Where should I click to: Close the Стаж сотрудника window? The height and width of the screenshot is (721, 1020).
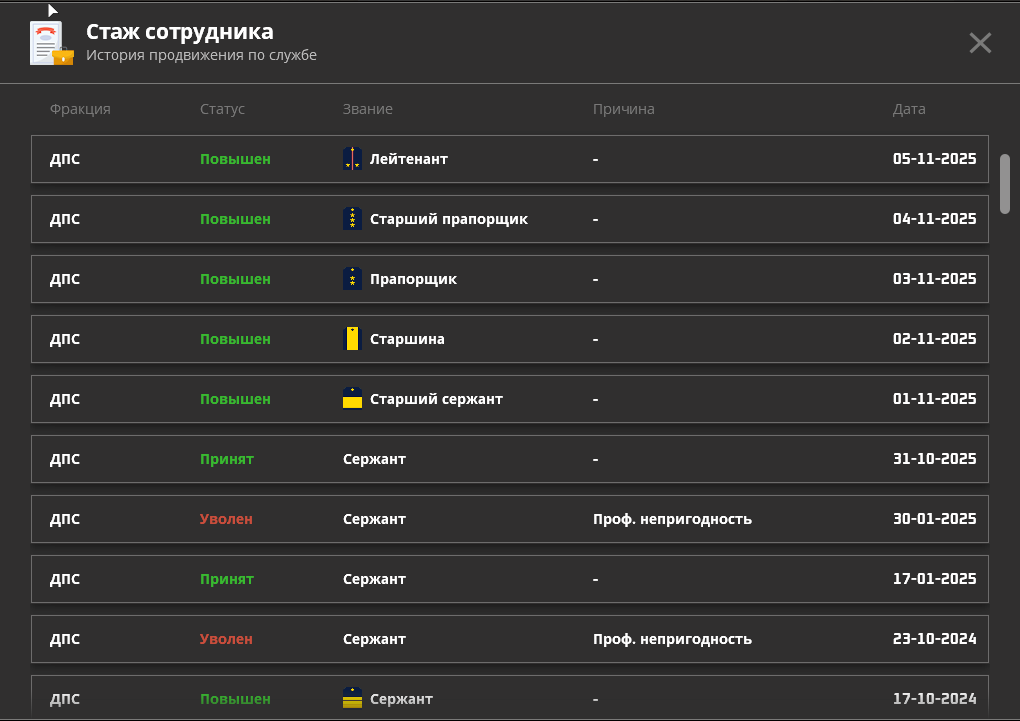click(980, 43)
